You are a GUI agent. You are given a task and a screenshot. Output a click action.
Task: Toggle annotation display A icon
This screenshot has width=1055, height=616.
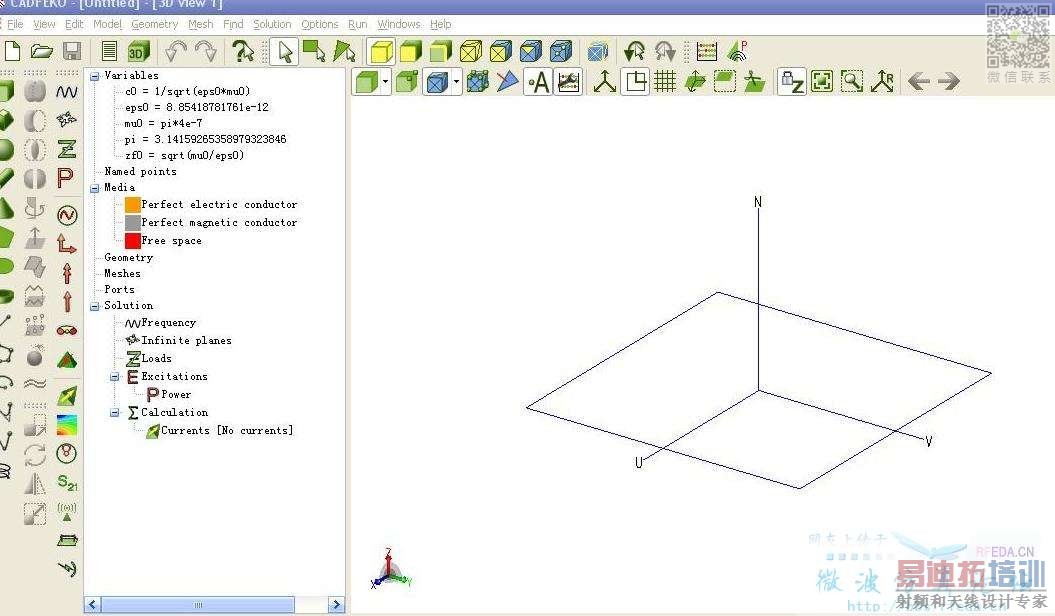click(538, 82)
